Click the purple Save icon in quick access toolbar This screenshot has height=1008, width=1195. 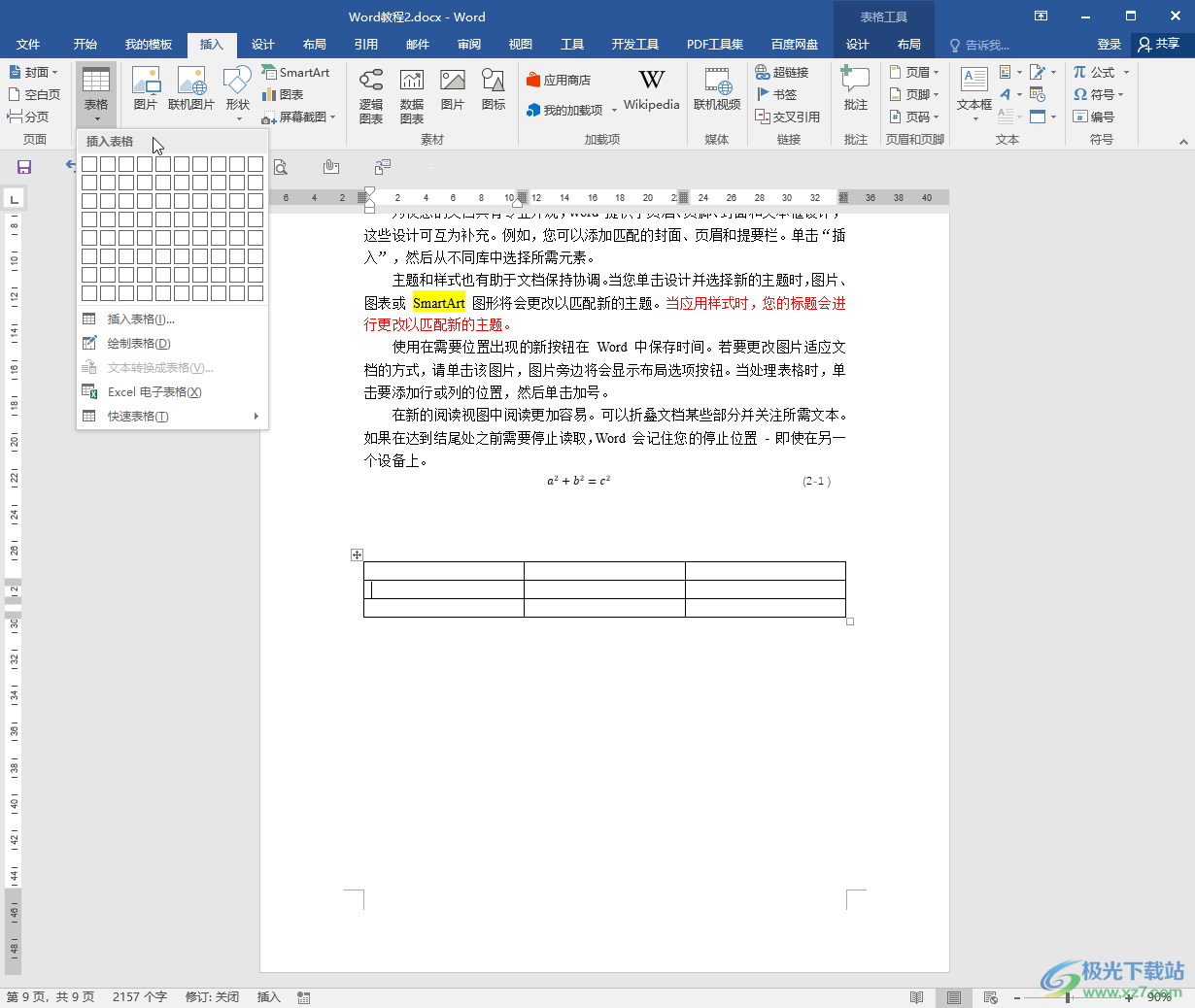click(x=24, y=167)
